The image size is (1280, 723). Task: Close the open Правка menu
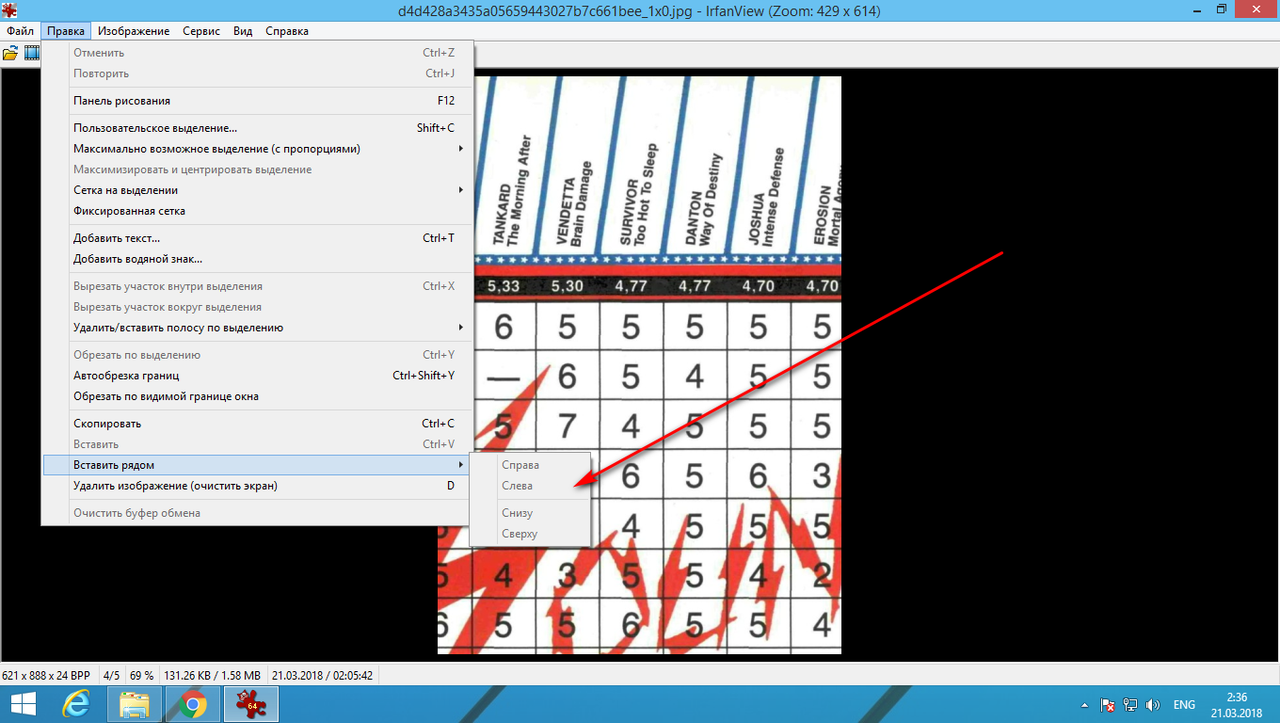click(66, 31)
